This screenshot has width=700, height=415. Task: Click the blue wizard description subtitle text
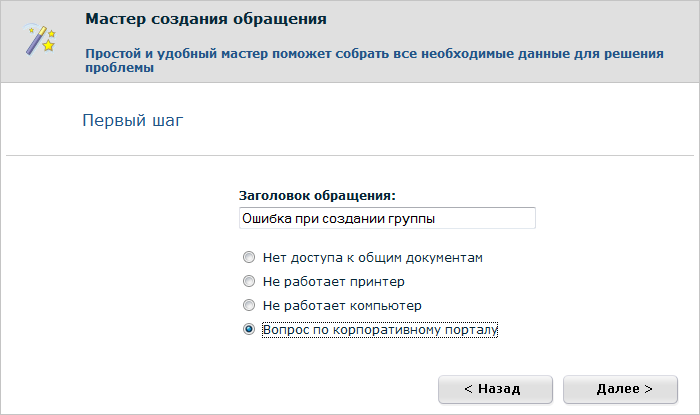click(x=370, y=58)
